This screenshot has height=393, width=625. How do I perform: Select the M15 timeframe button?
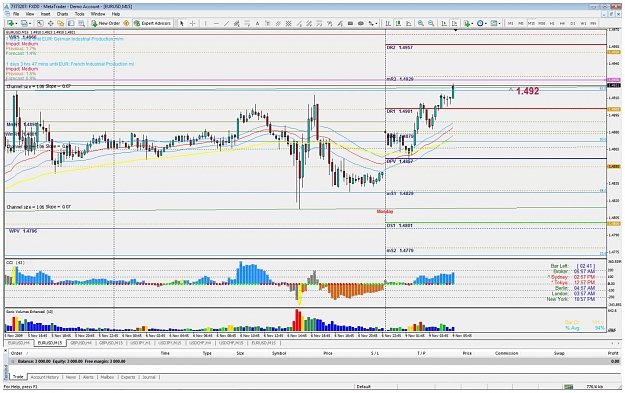(531, 23)
